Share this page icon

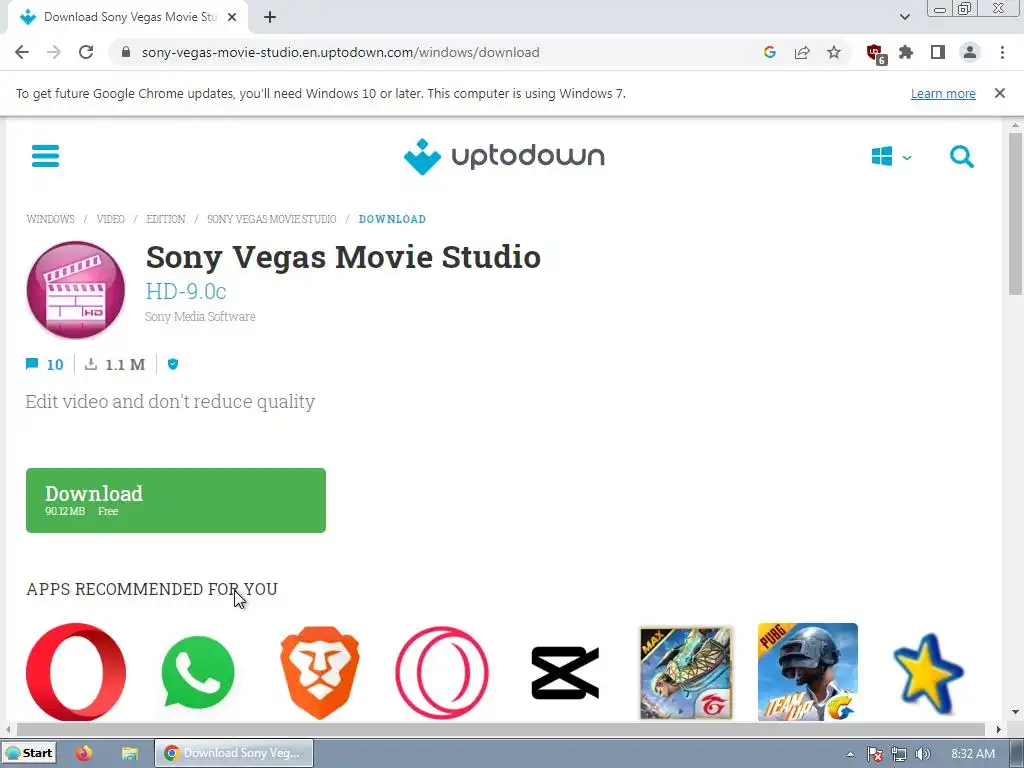(802, 52)
